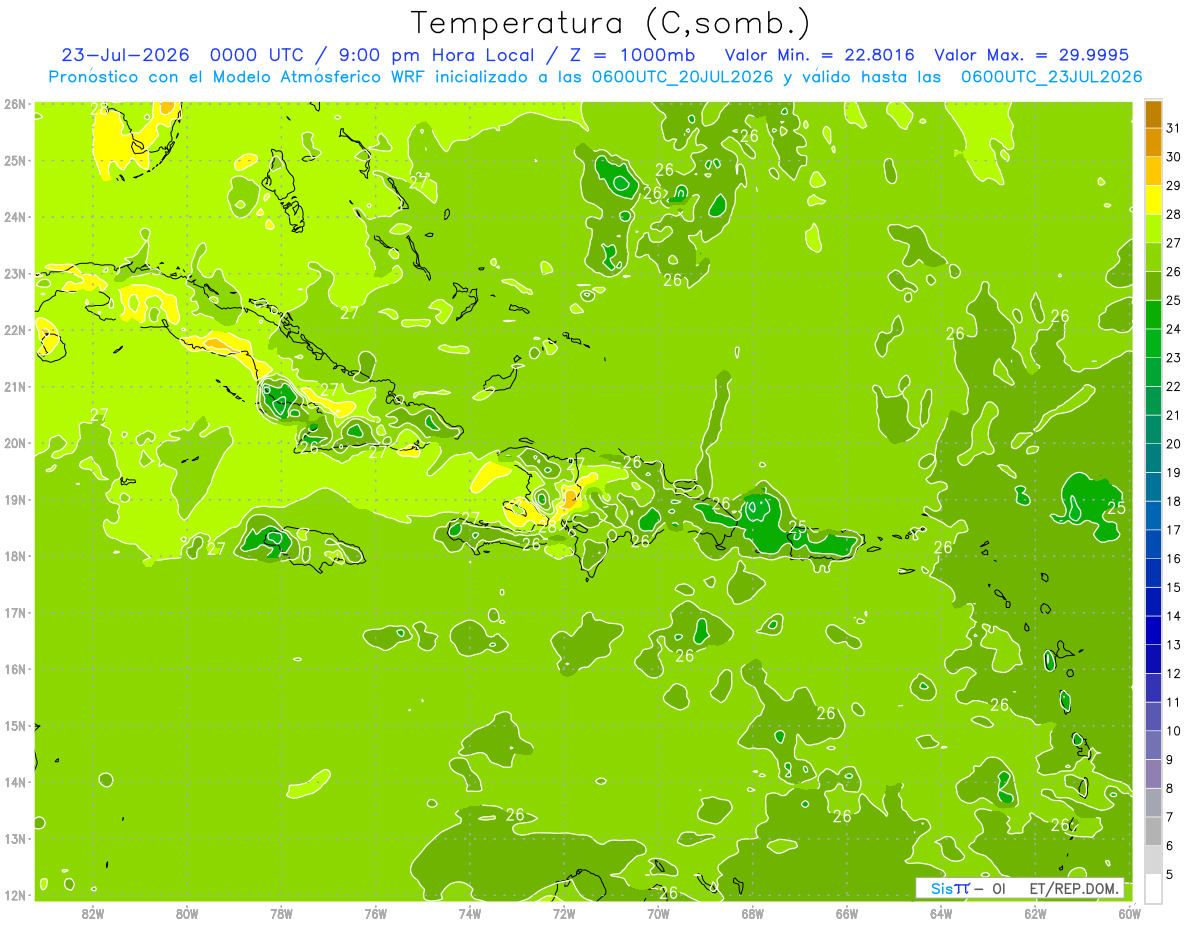Click the legend swatch between 25 and 26
The width and height of the screenshot is (1200, 927).
coord(1153,286)
